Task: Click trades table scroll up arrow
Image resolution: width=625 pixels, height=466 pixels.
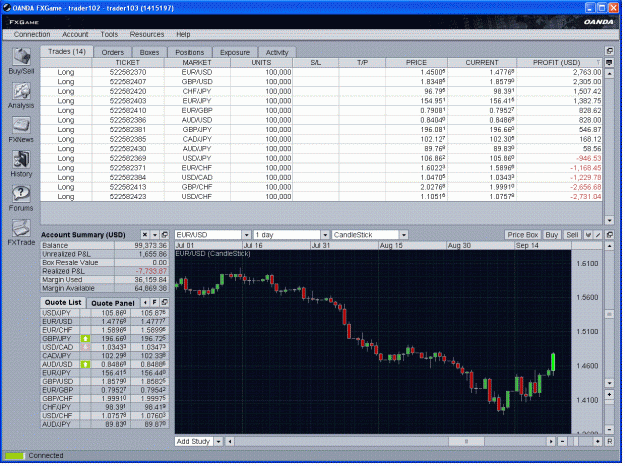Action: click(x=609, y=74)
